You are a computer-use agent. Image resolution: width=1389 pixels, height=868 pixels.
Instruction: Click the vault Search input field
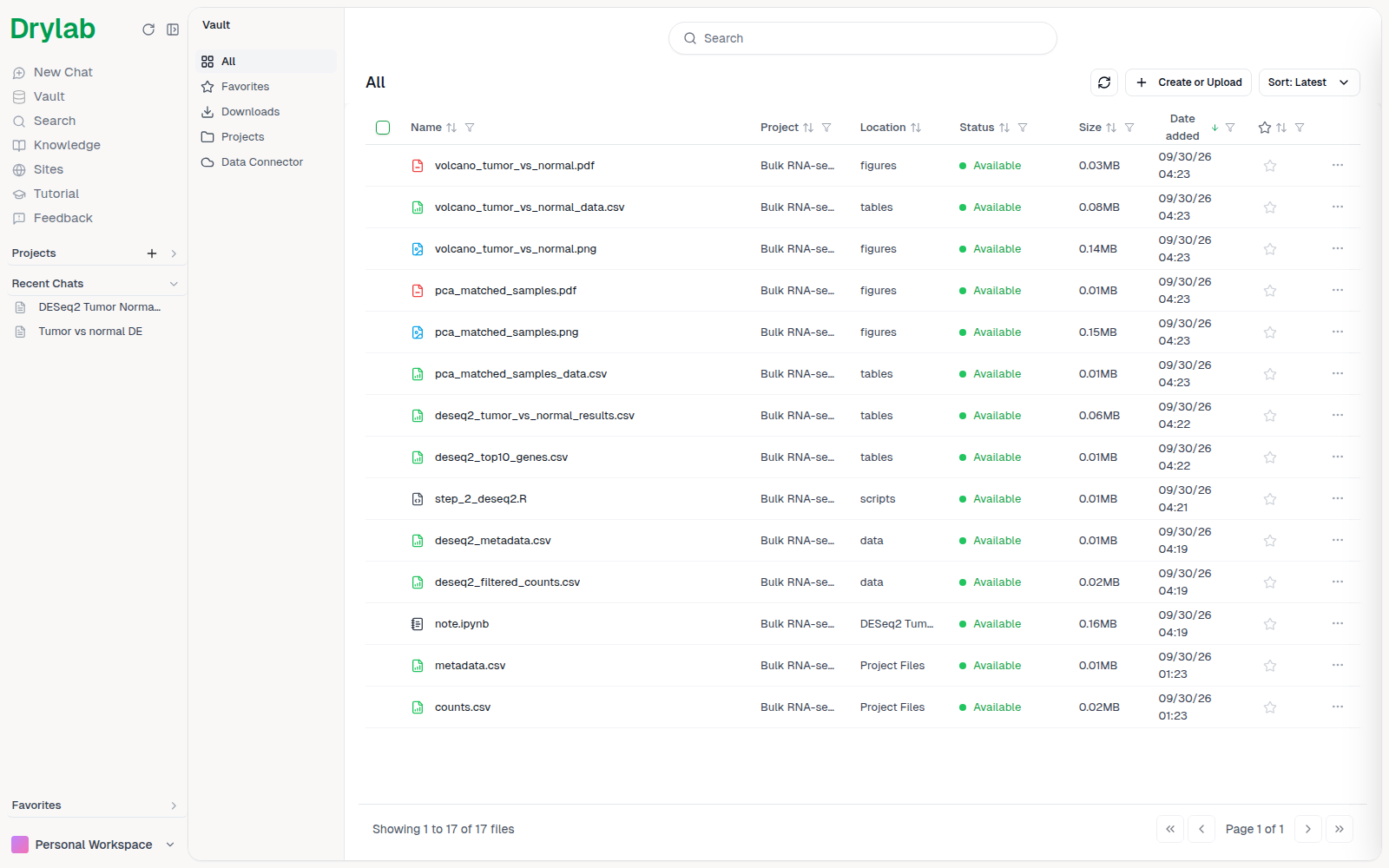863,38
